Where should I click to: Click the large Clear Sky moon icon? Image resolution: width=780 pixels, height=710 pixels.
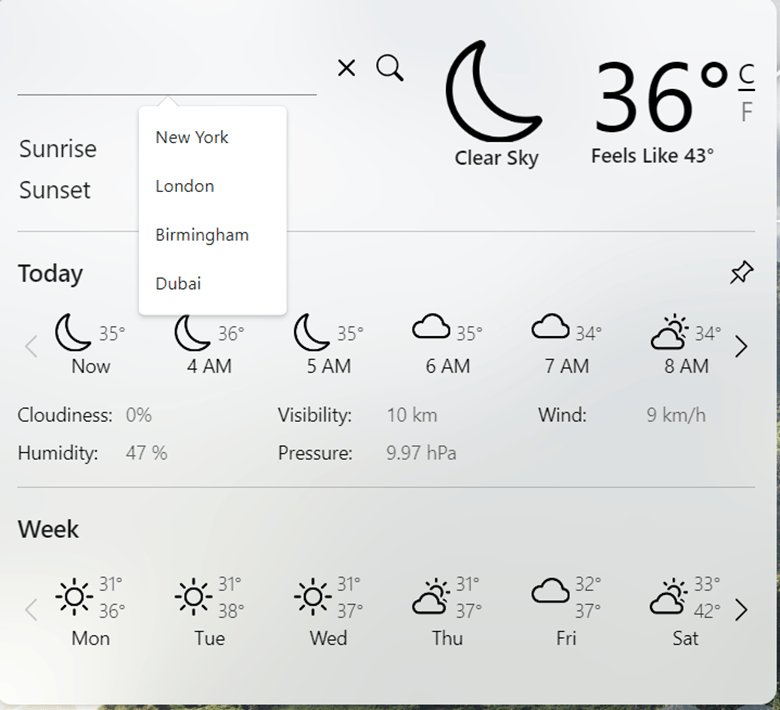click(x=493, y=92)
